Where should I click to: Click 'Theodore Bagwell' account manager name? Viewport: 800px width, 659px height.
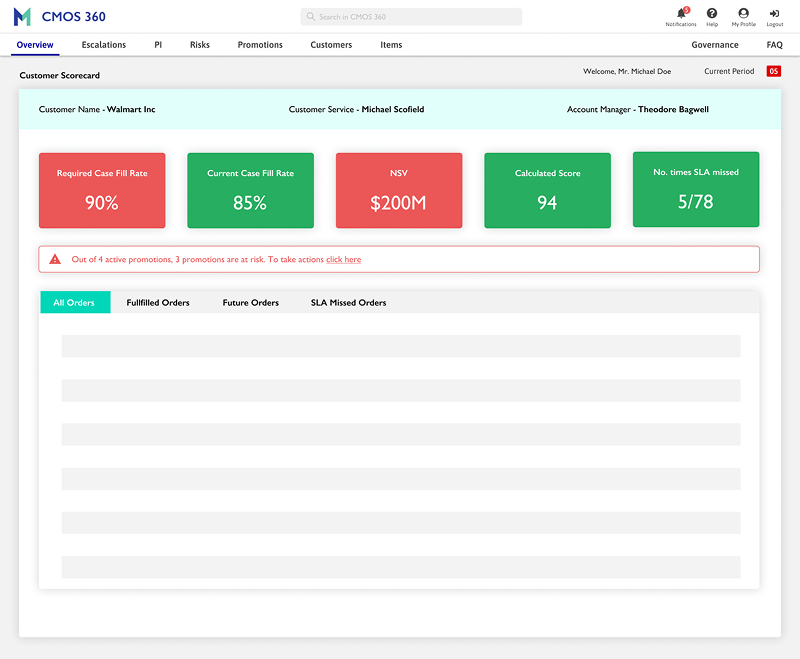[673, 109]
